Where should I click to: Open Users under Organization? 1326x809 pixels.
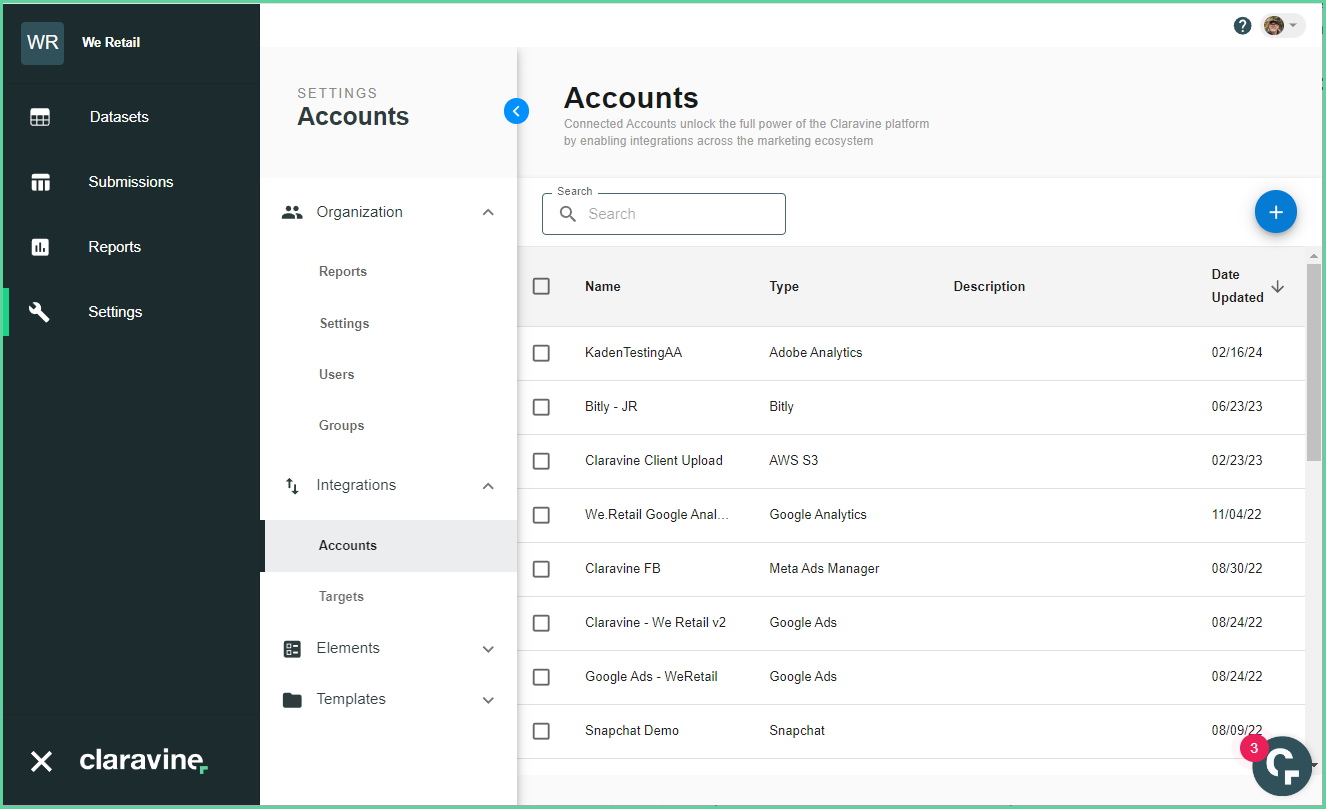[337, 375]
